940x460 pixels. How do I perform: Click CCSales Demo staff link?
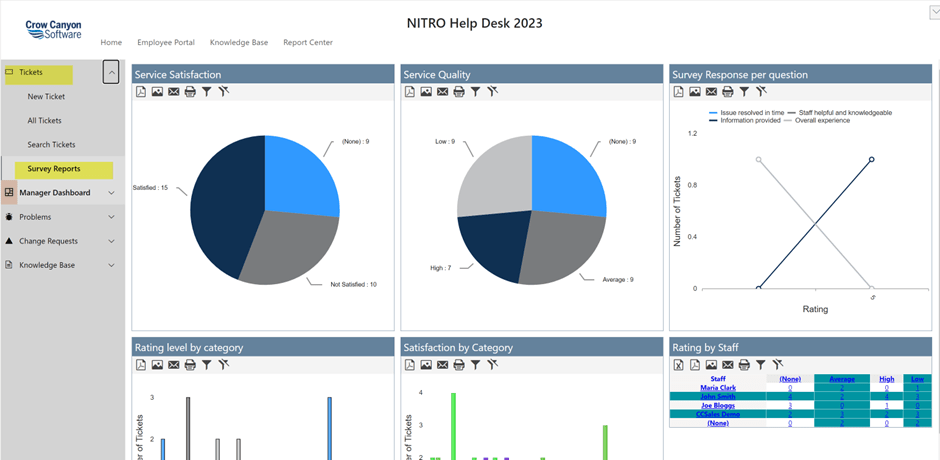[x=718, y=414]
